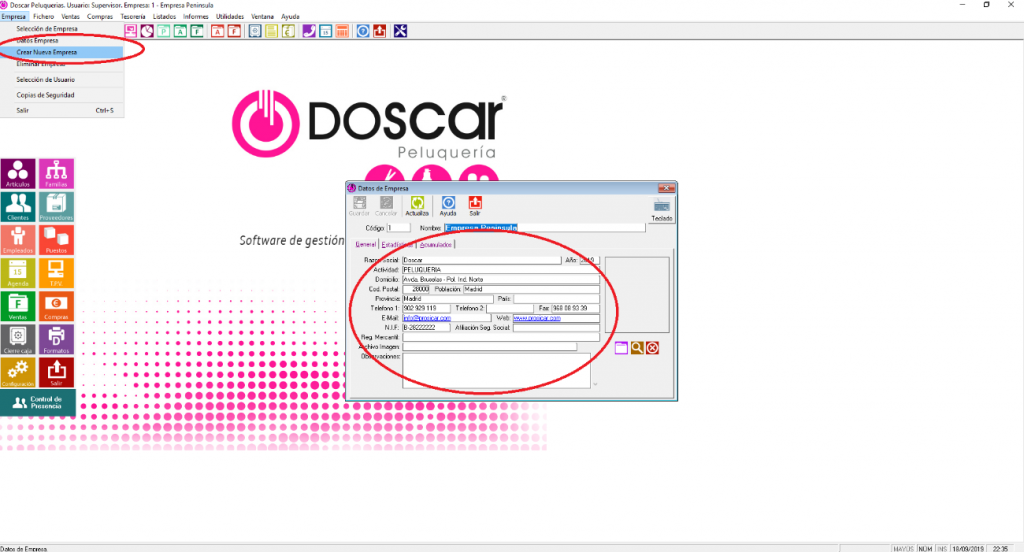Open the Puestos tile
The image size is (1024, 552).
pos(56,240)
